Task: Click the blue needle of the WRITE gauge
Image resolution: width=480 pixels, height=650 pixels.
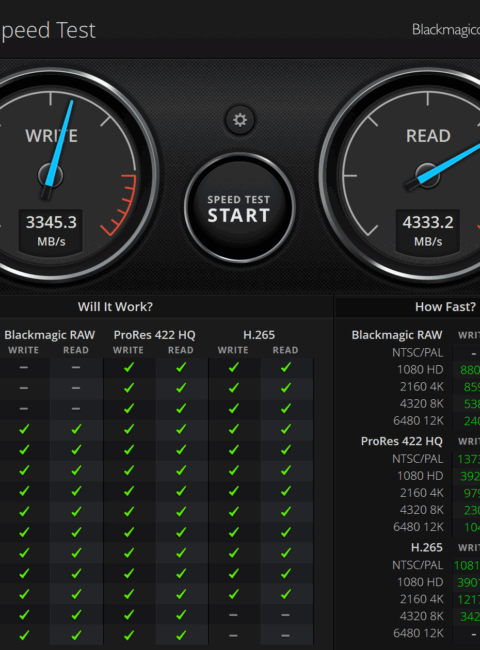Action: [x=61, y=143]
